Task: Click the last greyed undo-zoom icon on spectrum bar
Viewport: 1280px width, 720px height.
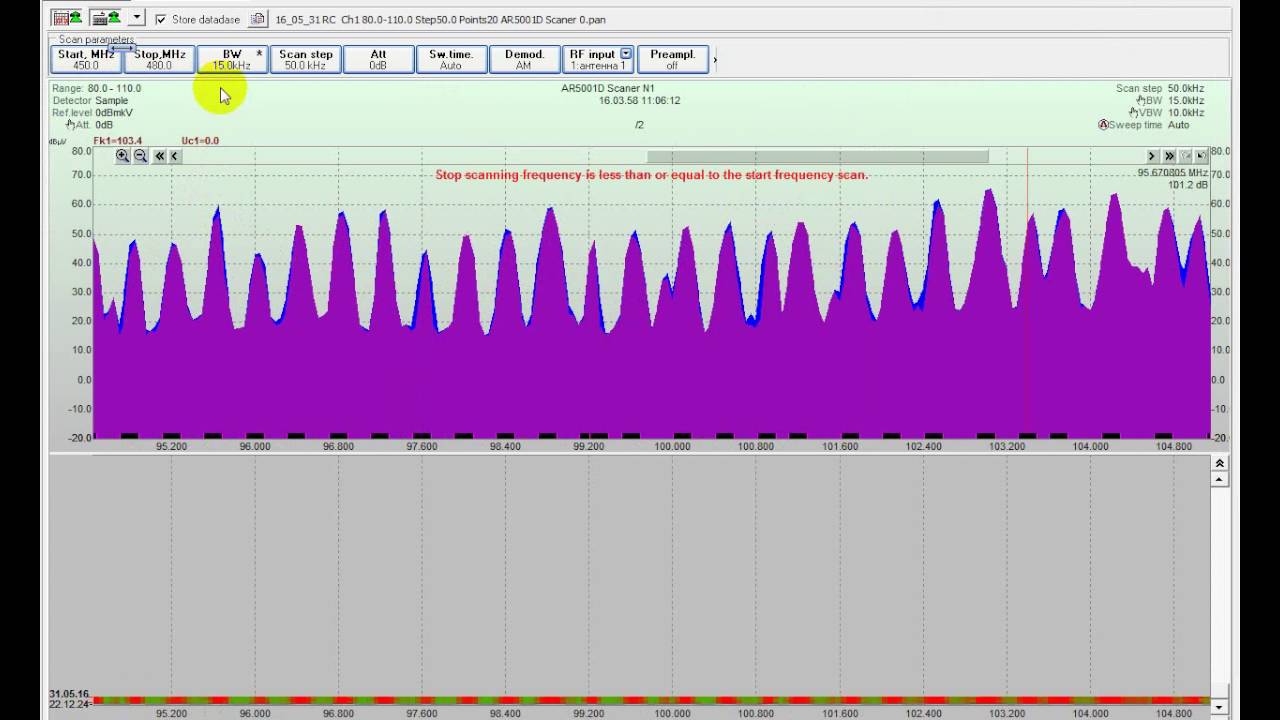Action: click(x=1201, y=156)
